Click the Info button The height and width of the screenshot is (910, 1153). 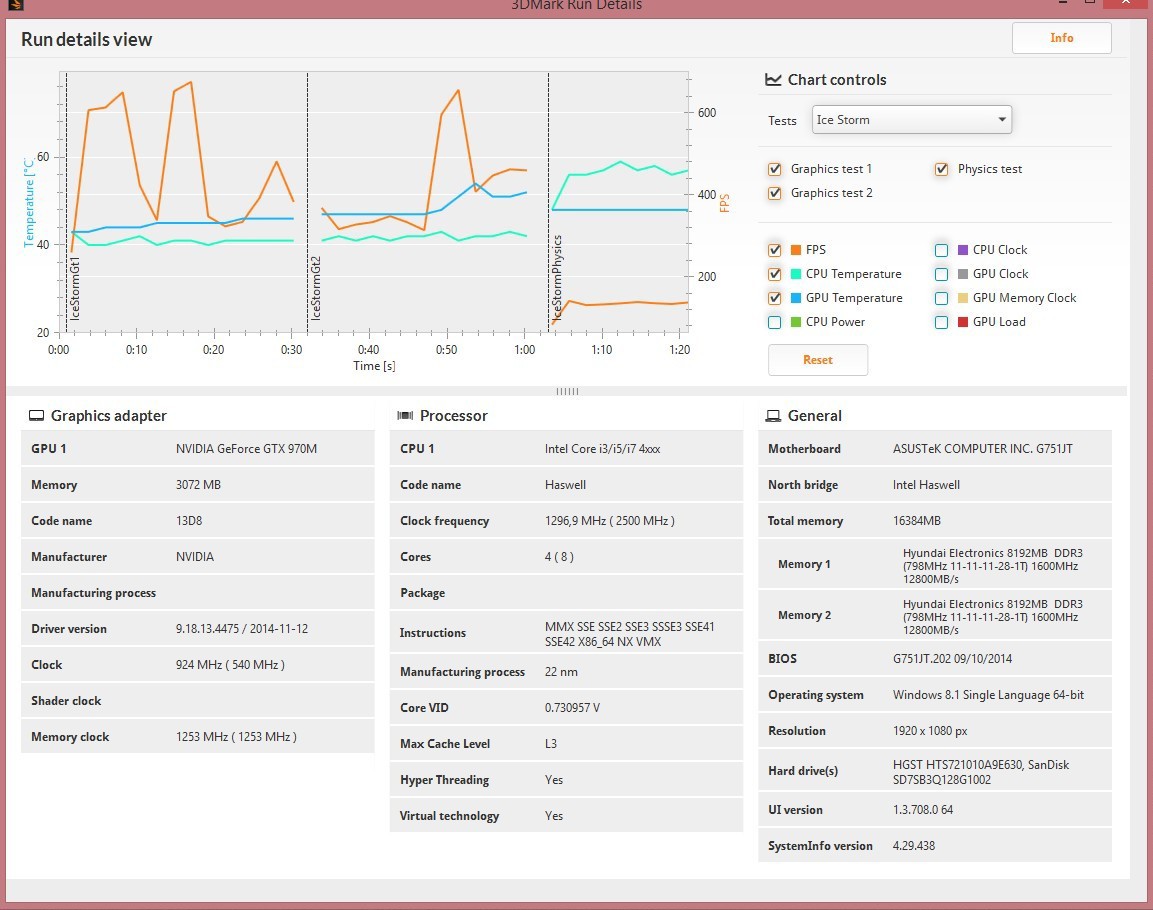point(1061,38)
